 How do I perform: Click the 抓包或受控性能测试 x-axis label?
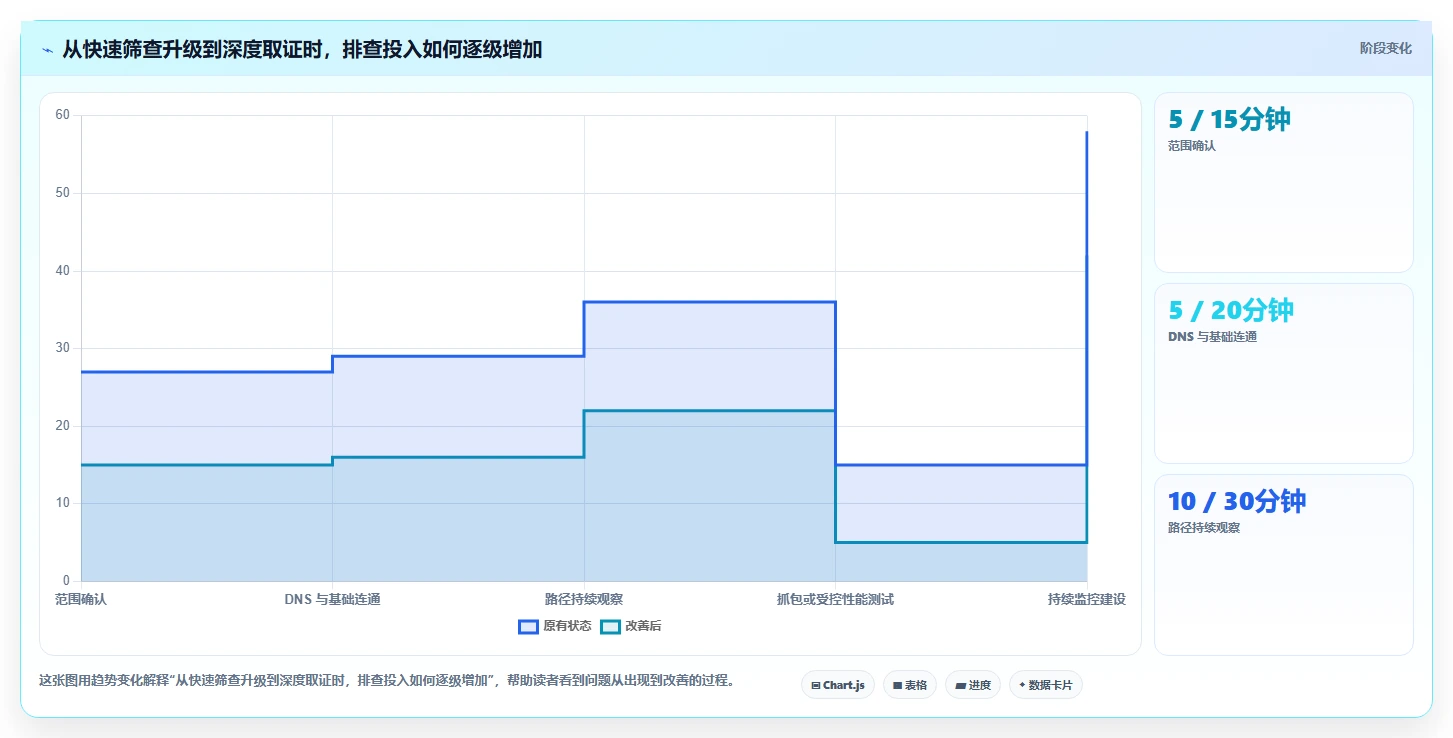tap(835, 599)
